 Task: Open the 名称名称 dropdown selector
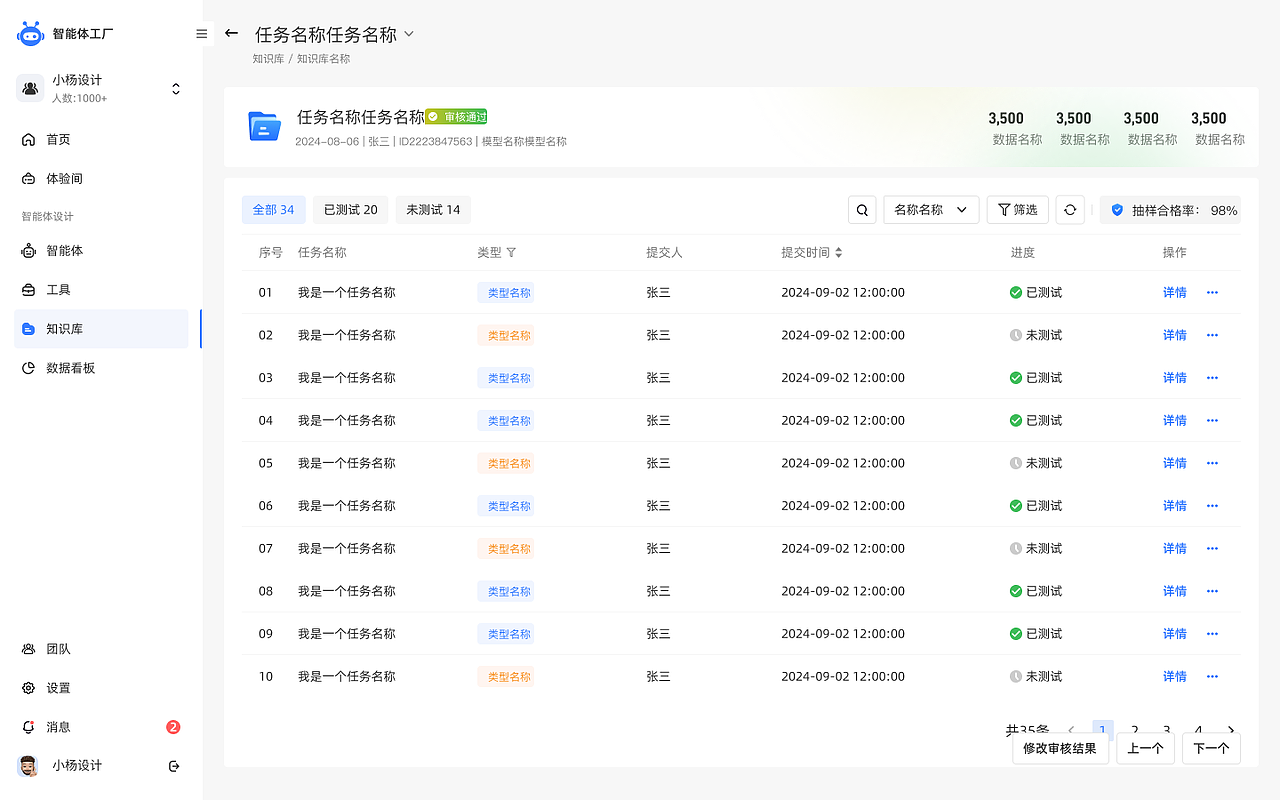click(x=930, y=209)
